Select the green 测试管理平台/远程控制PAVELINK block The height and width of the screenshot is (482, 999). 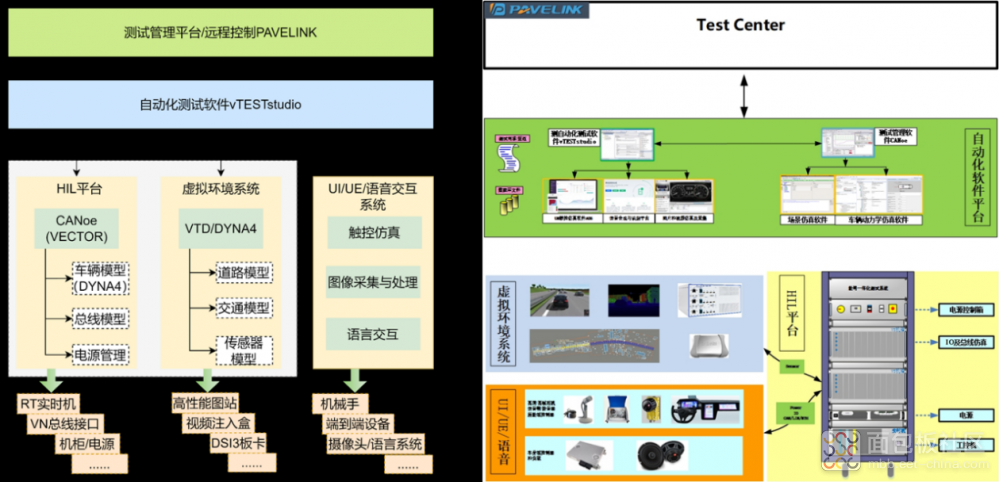point(220,32)
